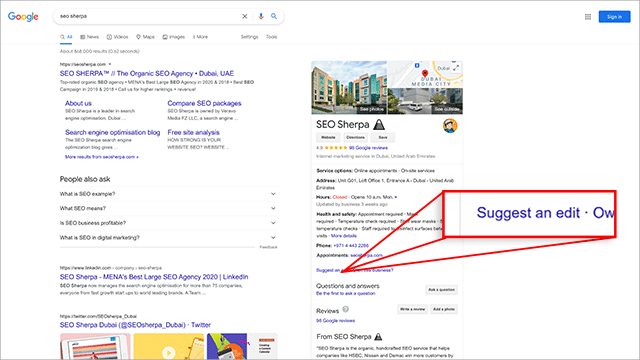This screenshot has height=360, width=640.
Task: Clear the search box with X
Action: tap(244, 16)
